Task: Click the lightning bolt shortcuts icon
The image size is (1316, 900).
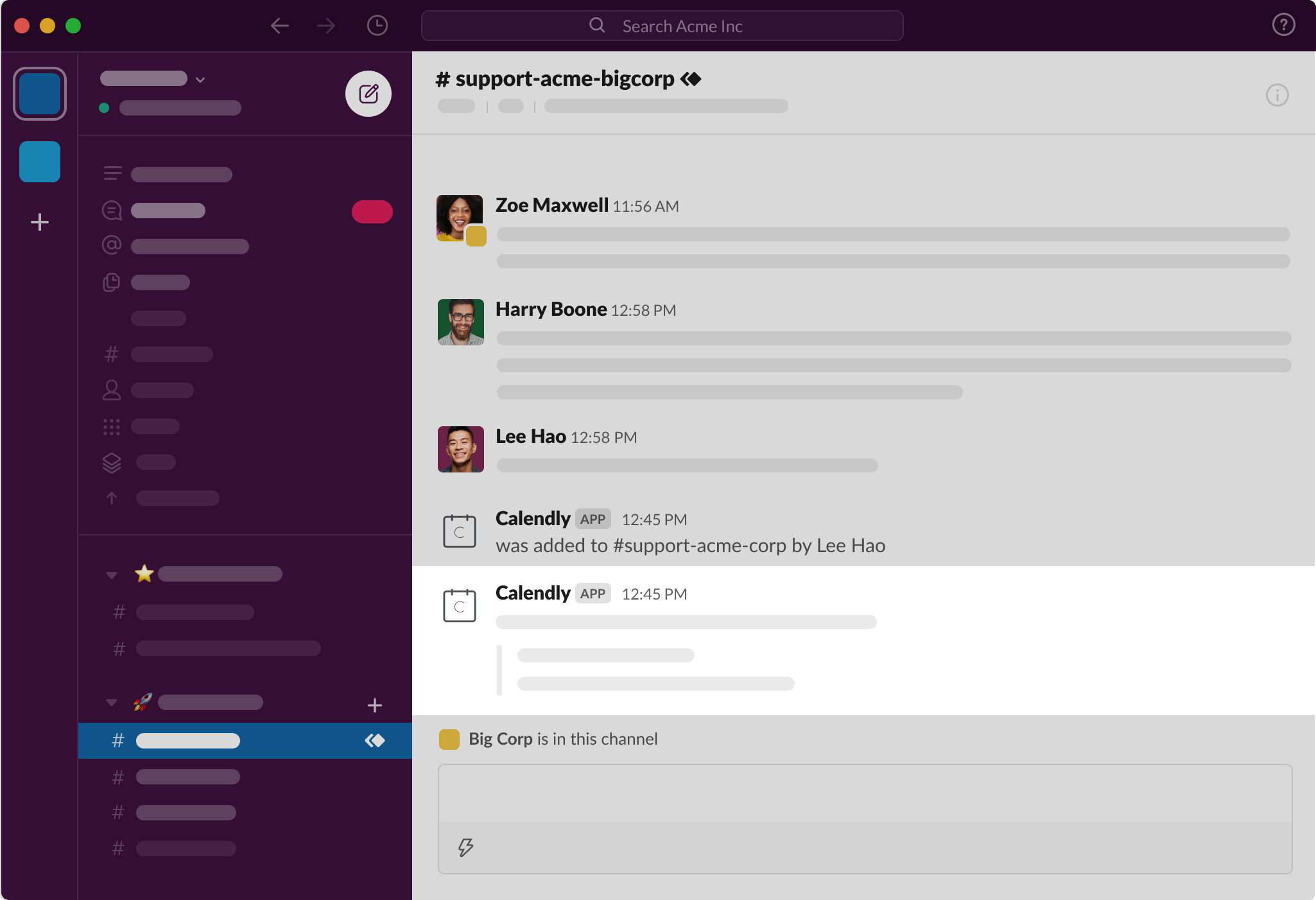Action: pyautogui.click(x=465, y=847)
